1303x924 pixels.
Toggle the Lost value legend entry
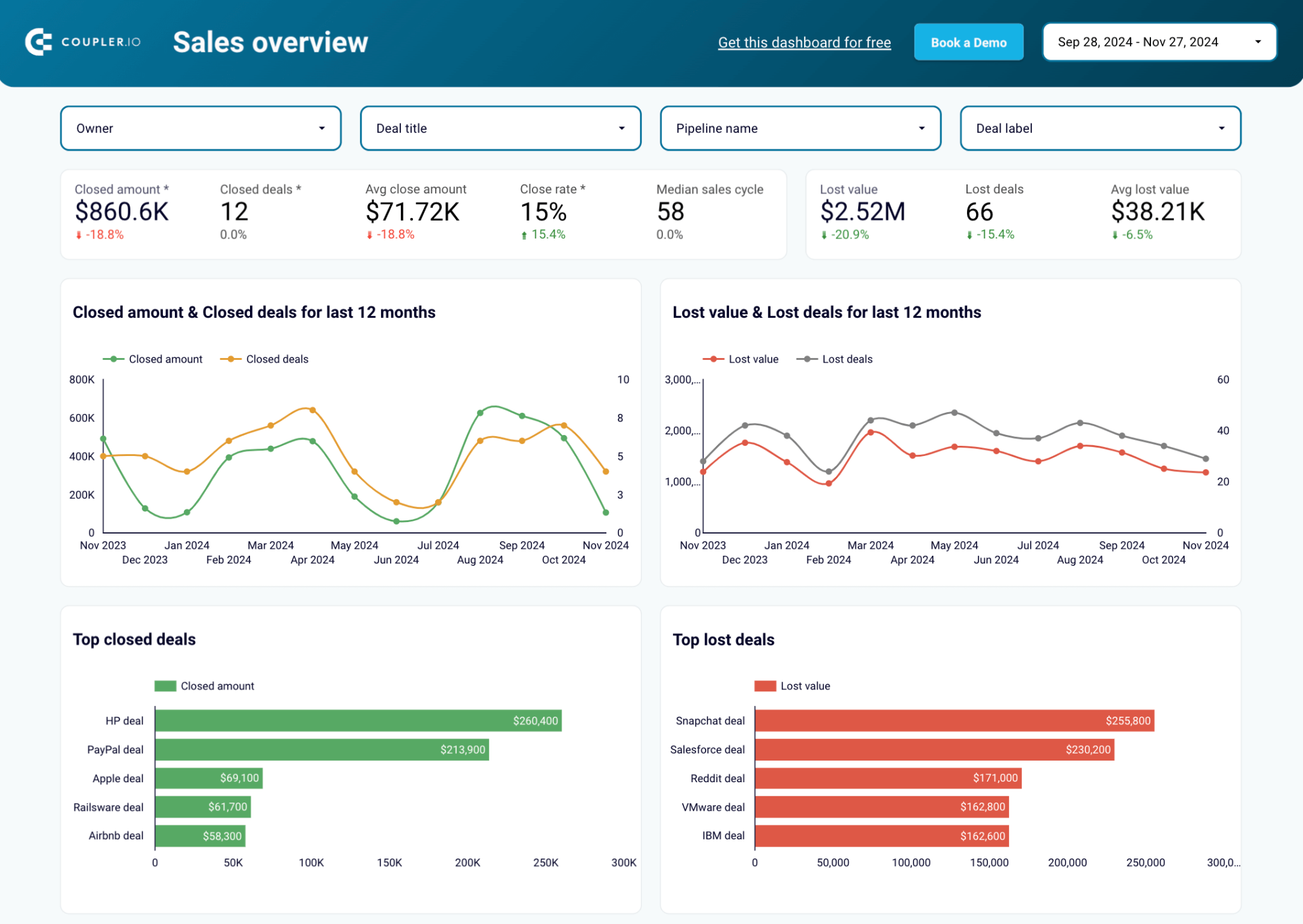pyautogui.click(x=753, y=359)
